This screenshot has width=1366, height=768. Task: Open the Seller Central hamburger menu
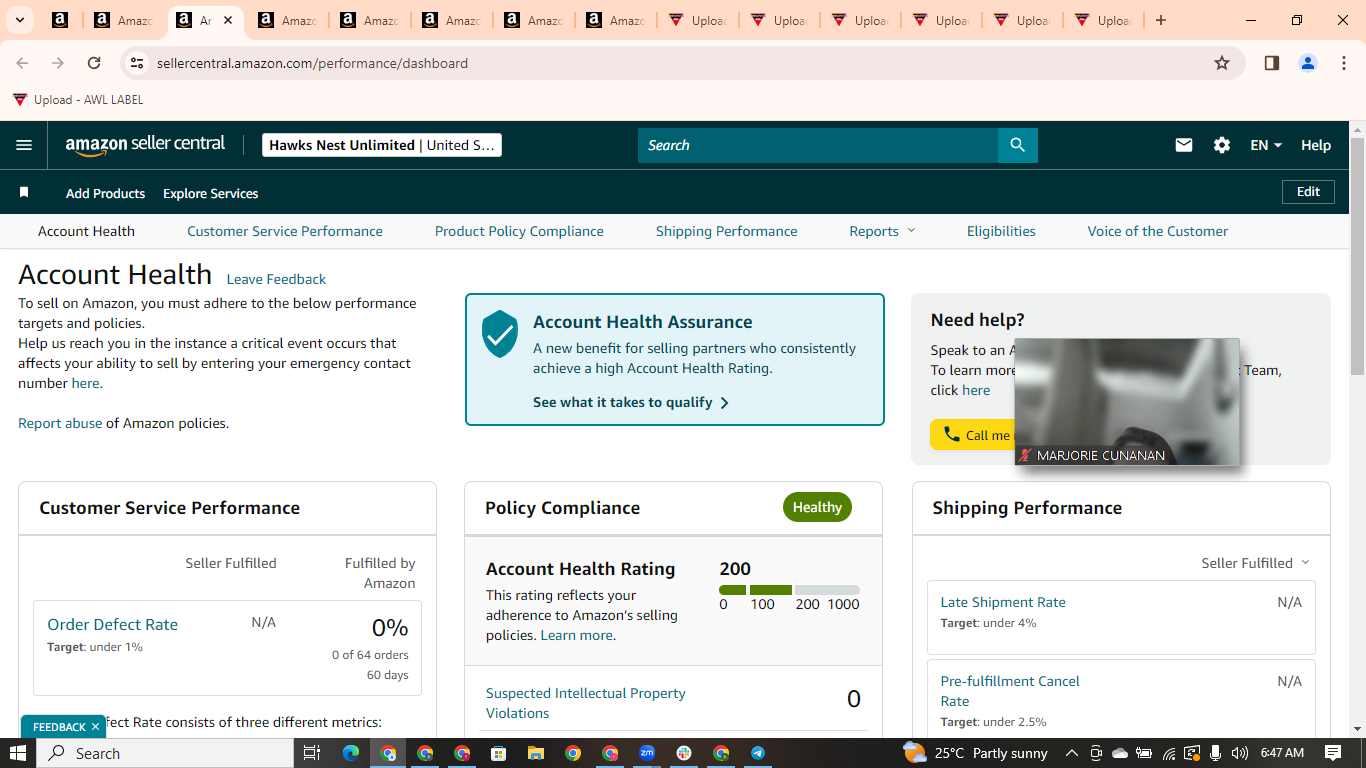(24, 145)
